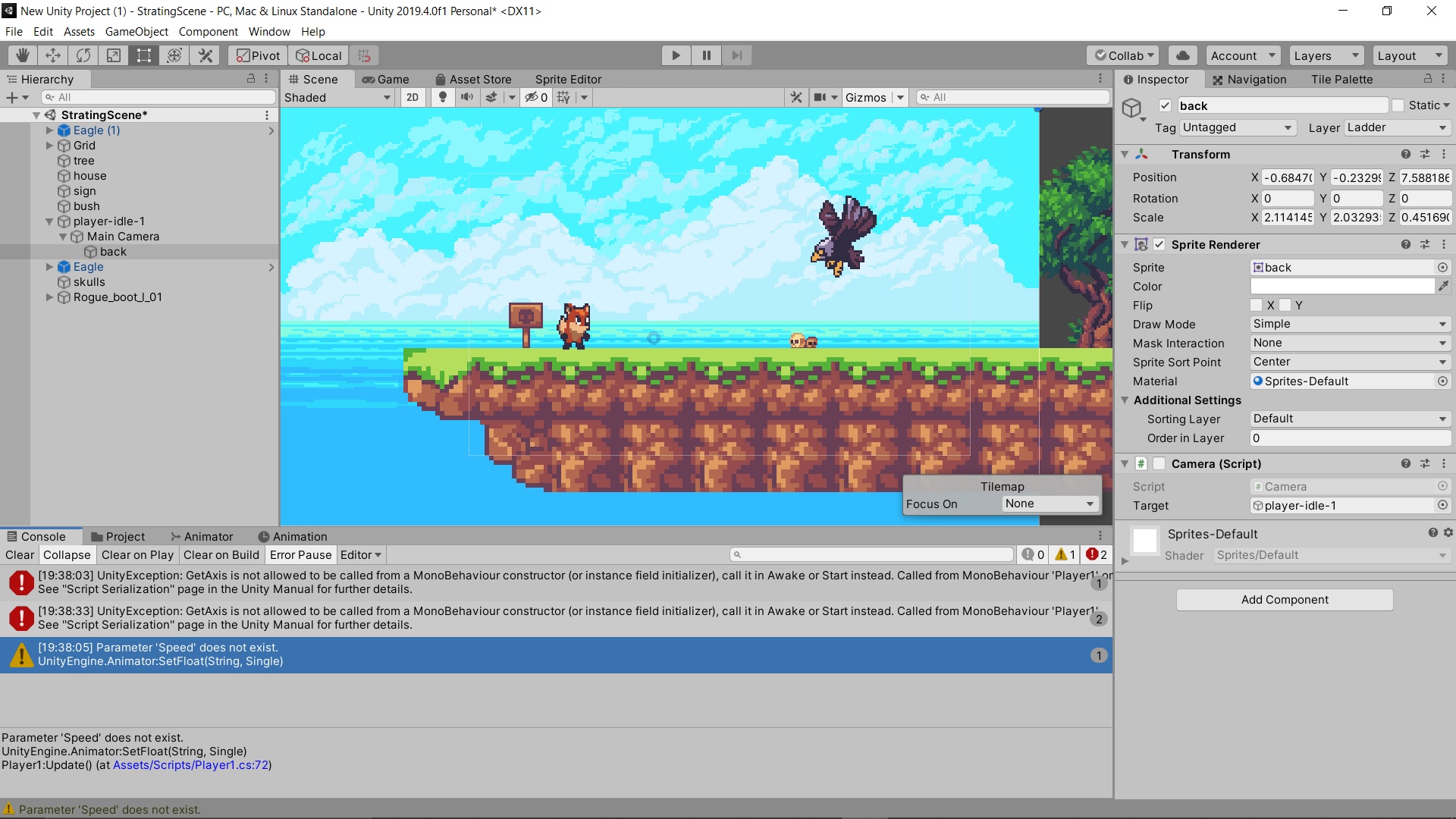Toggle error message filter in Console
The height and width of the screenshot is (819, 1456).
tap(1097, 554)
